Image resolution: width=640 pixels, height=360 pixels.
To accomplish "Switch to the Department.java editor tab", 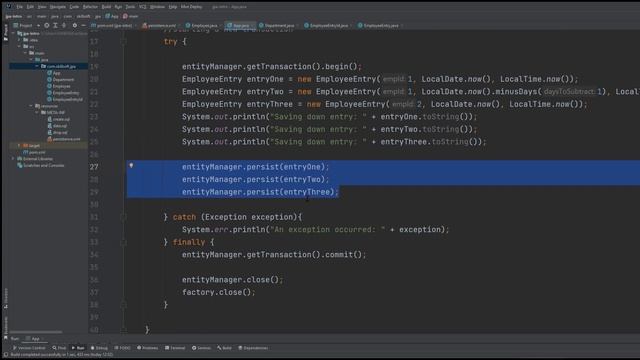I will point(279,25).
